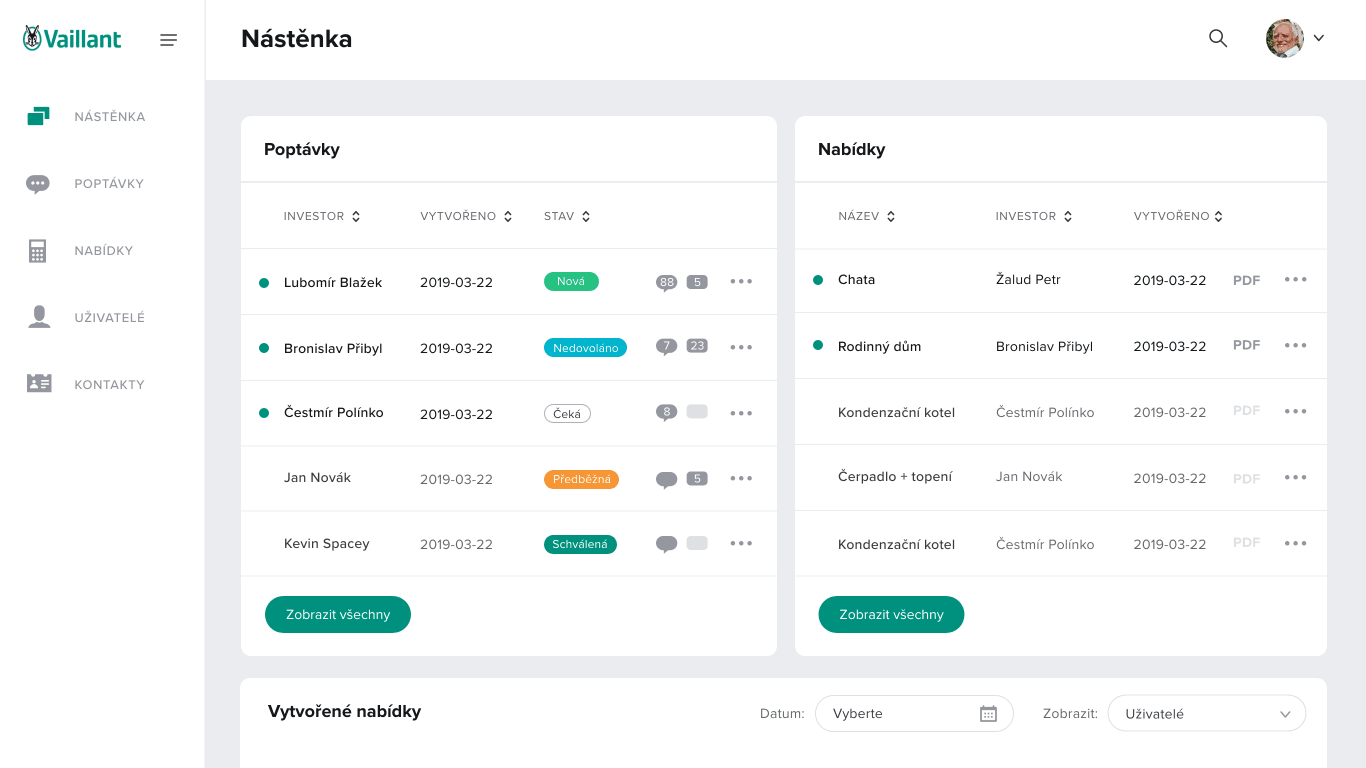Open the Zobrazit Uživatelé dropdown
The width and height of the screenshot is (1366, 768).
[x=1206, y=714]
